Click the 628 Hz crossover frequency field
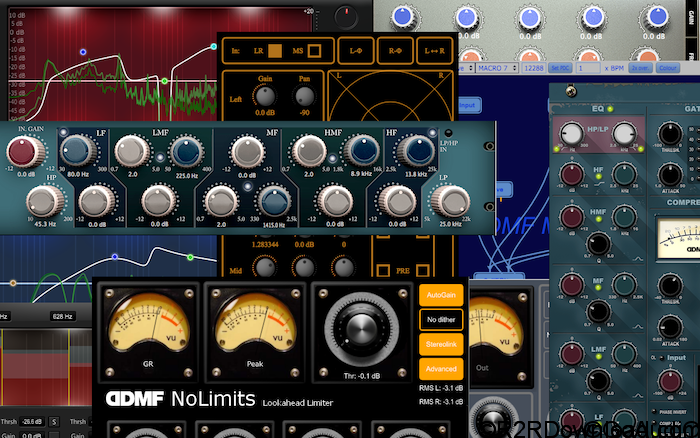 pyautogui.click(x=62, y=317)
